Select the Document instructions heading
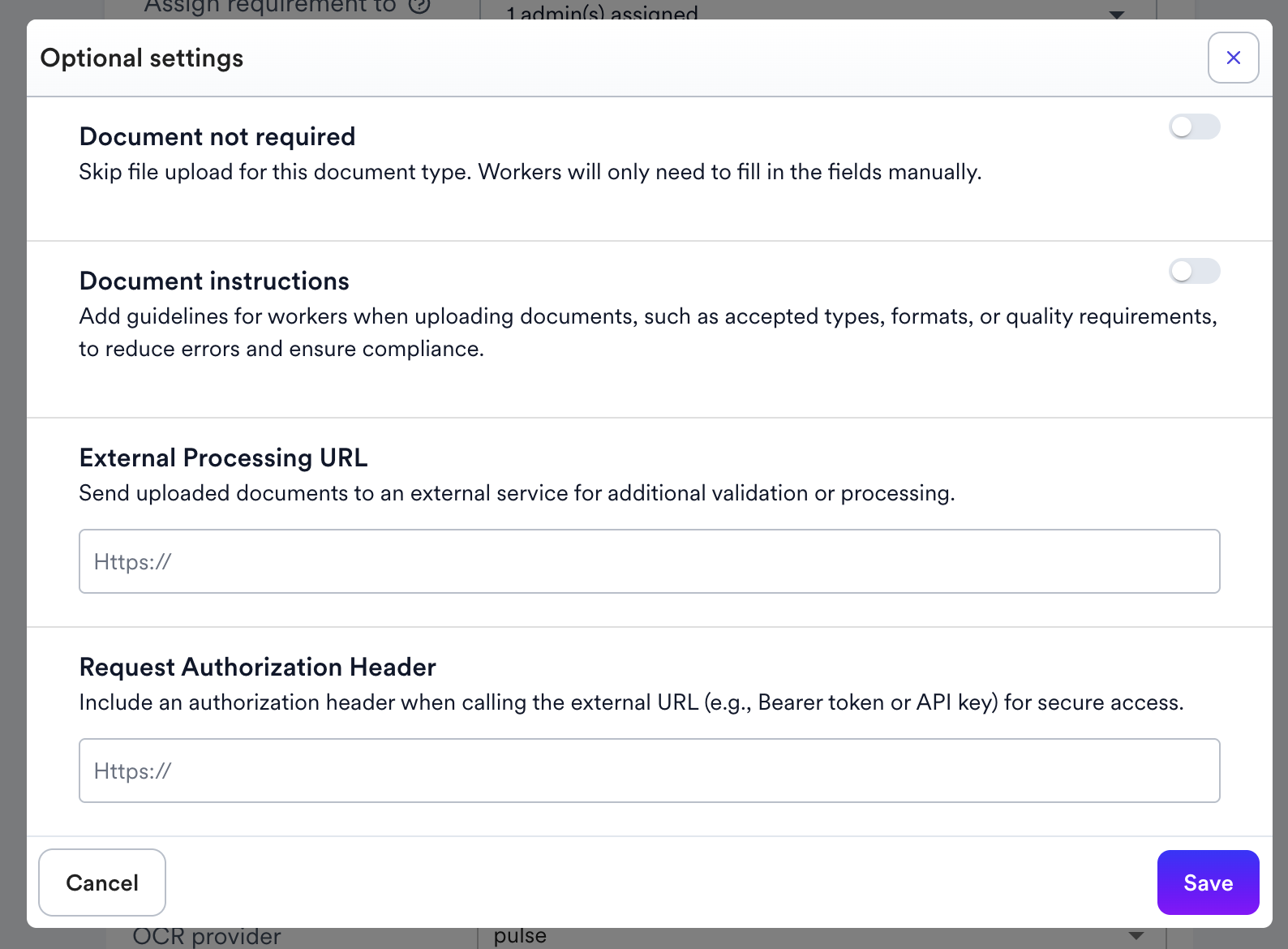The image size is (1288, 949). pos(214,281)
